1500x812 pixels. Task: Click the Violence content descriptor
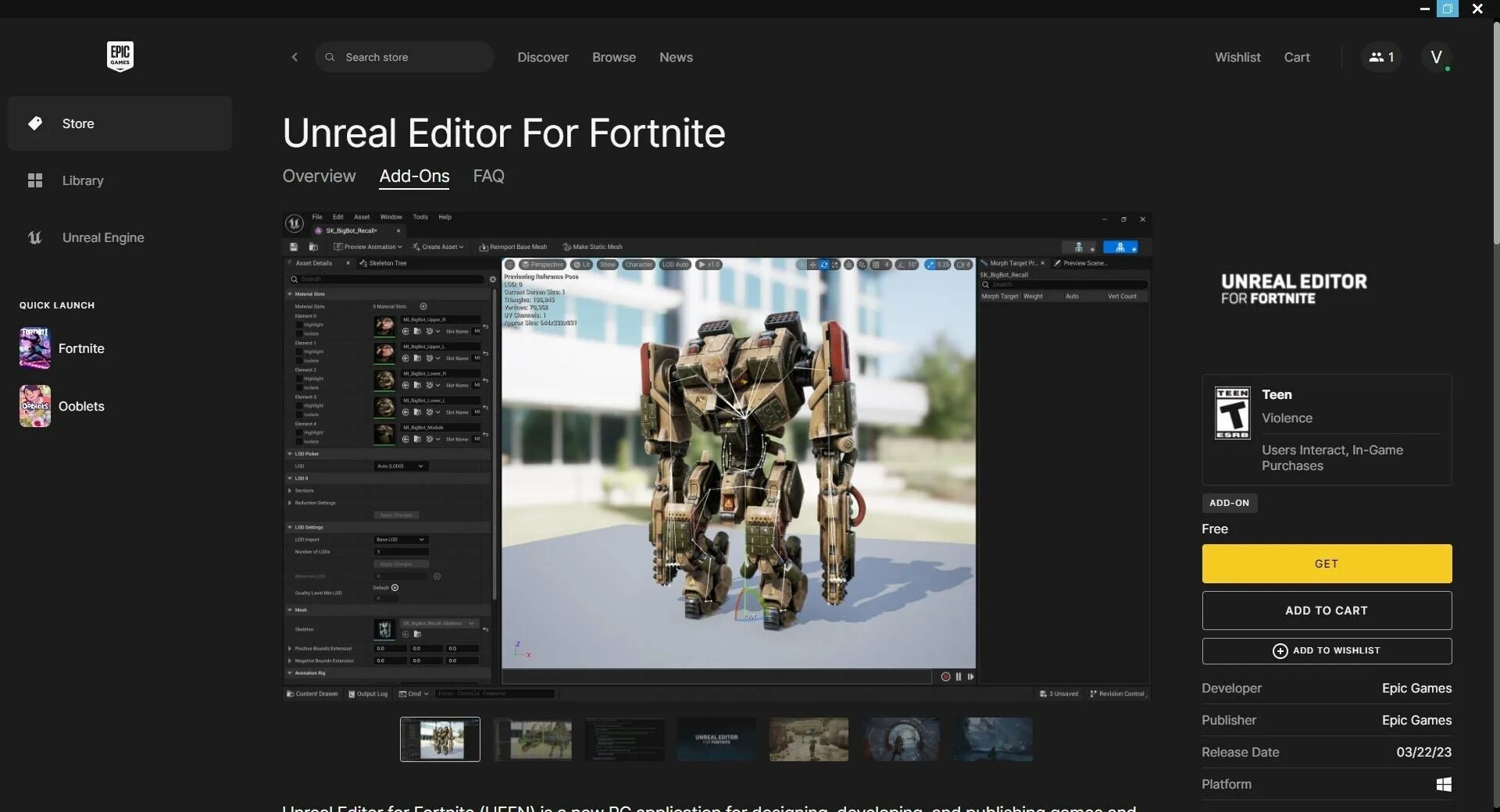[x=1287, y=418]
